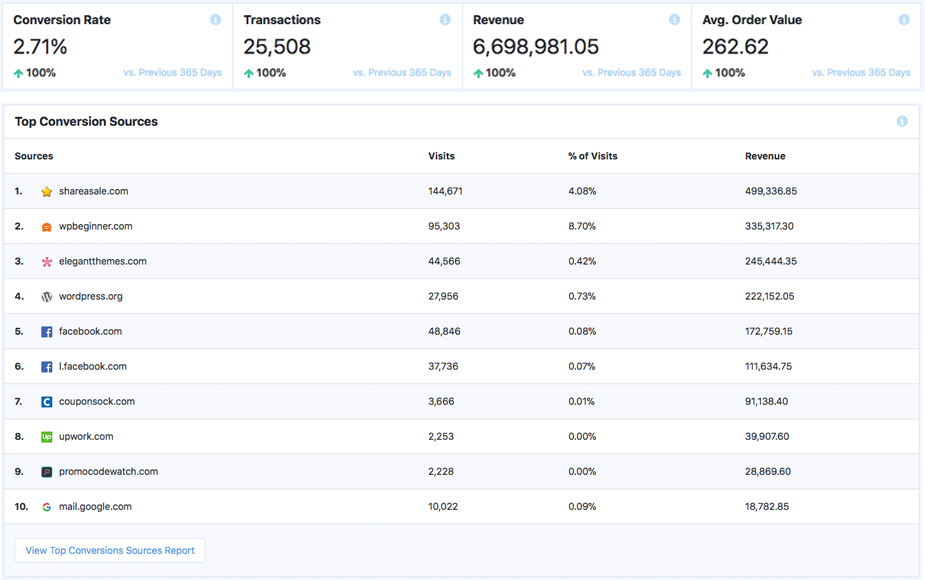Open the Conversion Rate info tooltip icon

pos(218,18)
